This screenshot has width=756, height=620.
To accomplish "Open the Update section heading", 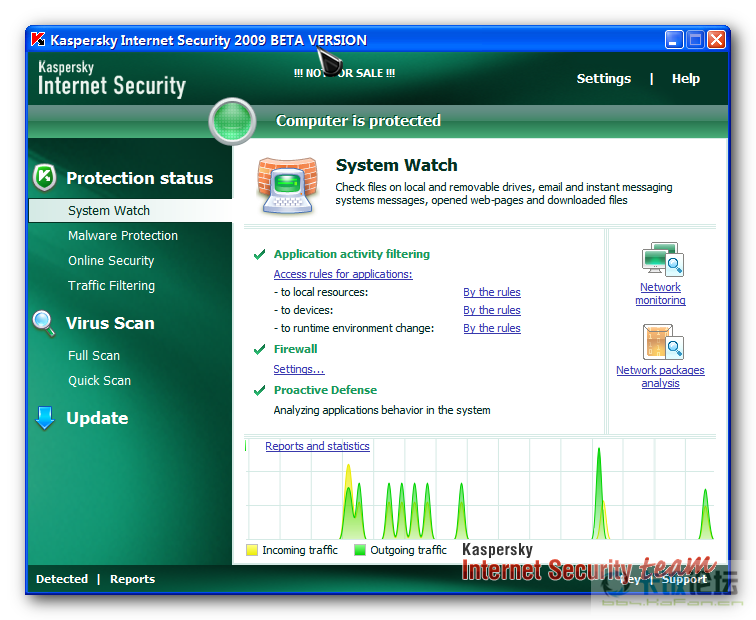I will (97, 418).
